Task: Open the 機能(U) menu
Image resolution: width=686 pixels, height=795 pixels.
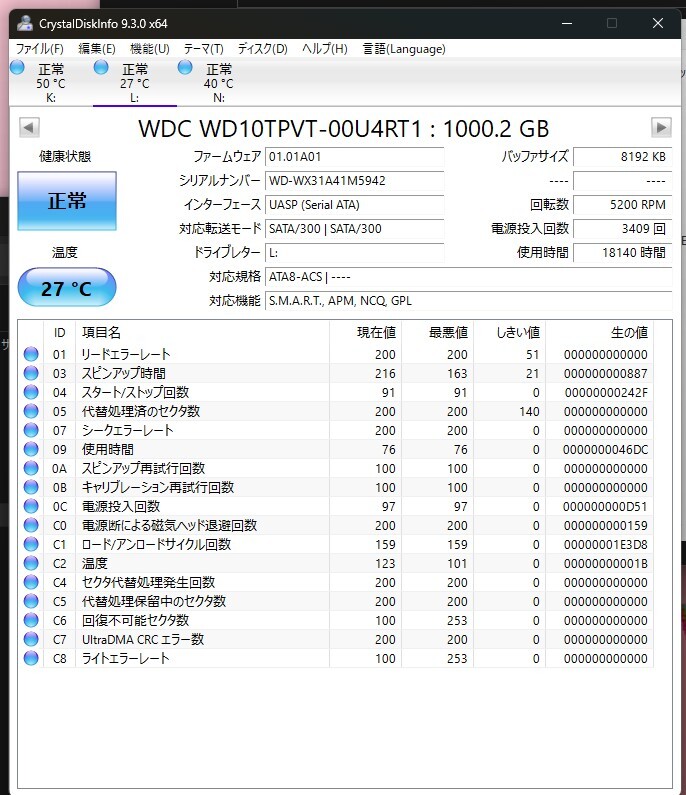Action: [x=150, y=49]
